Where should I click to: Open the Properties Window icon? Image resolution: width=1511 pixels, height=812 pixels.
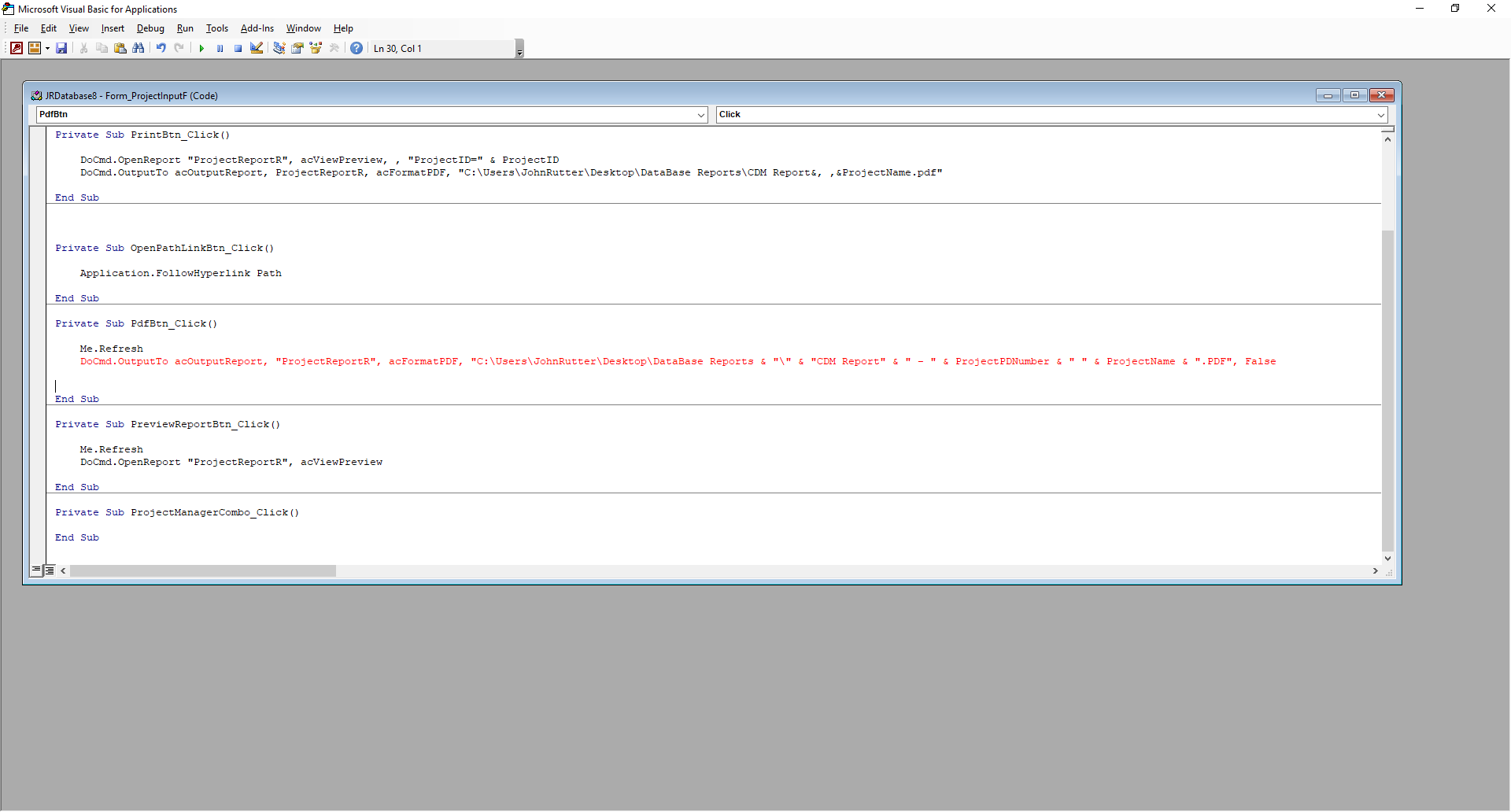point(297,48)
